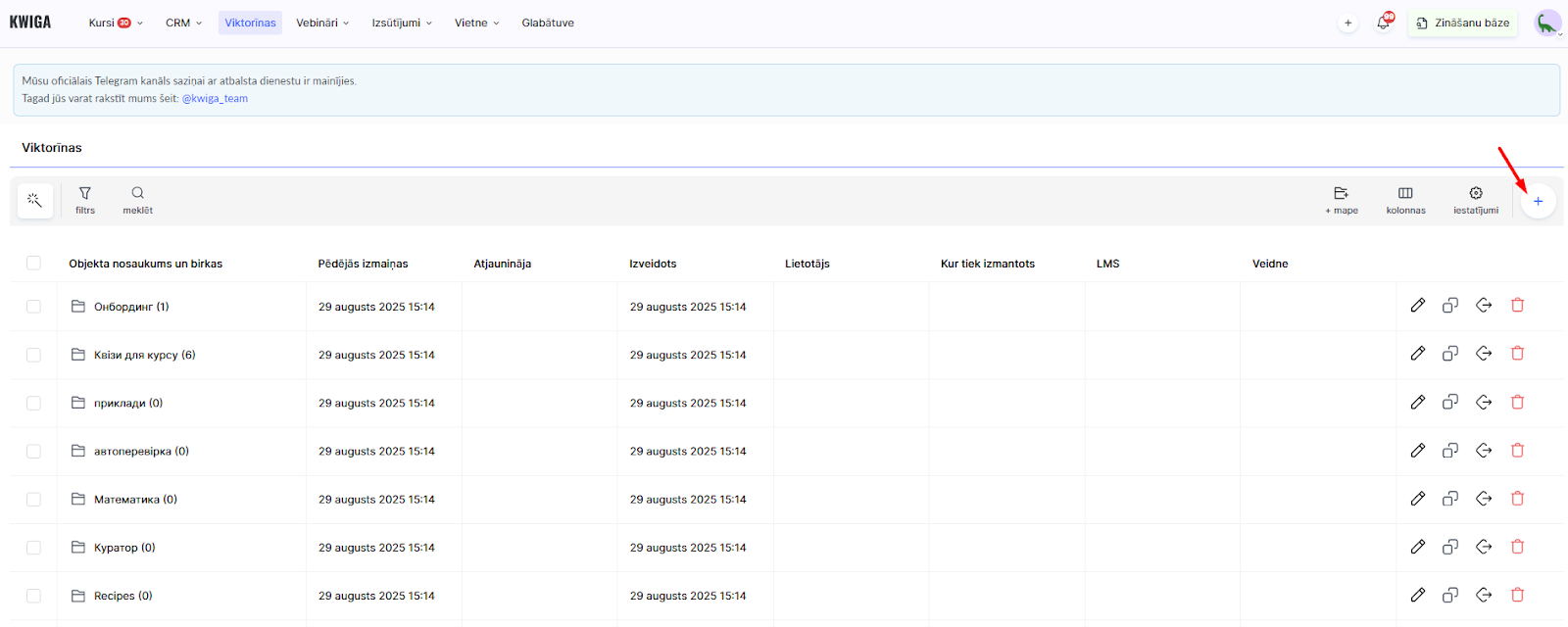Select the автоперевірка row checkbox
The height and width of the screenshot is (627, 1568).
coord(33,451)
